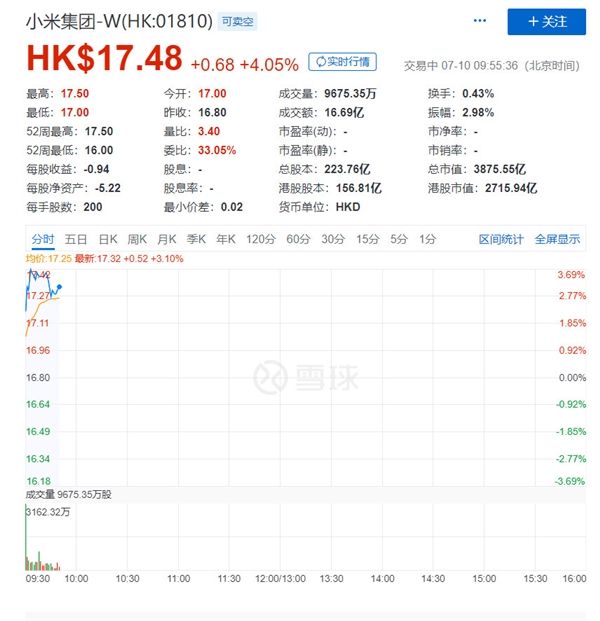Image resolution: width=600 pixels, height=621 pixels.
Task: Open the 日K chart tab
Action: (108, 239)
